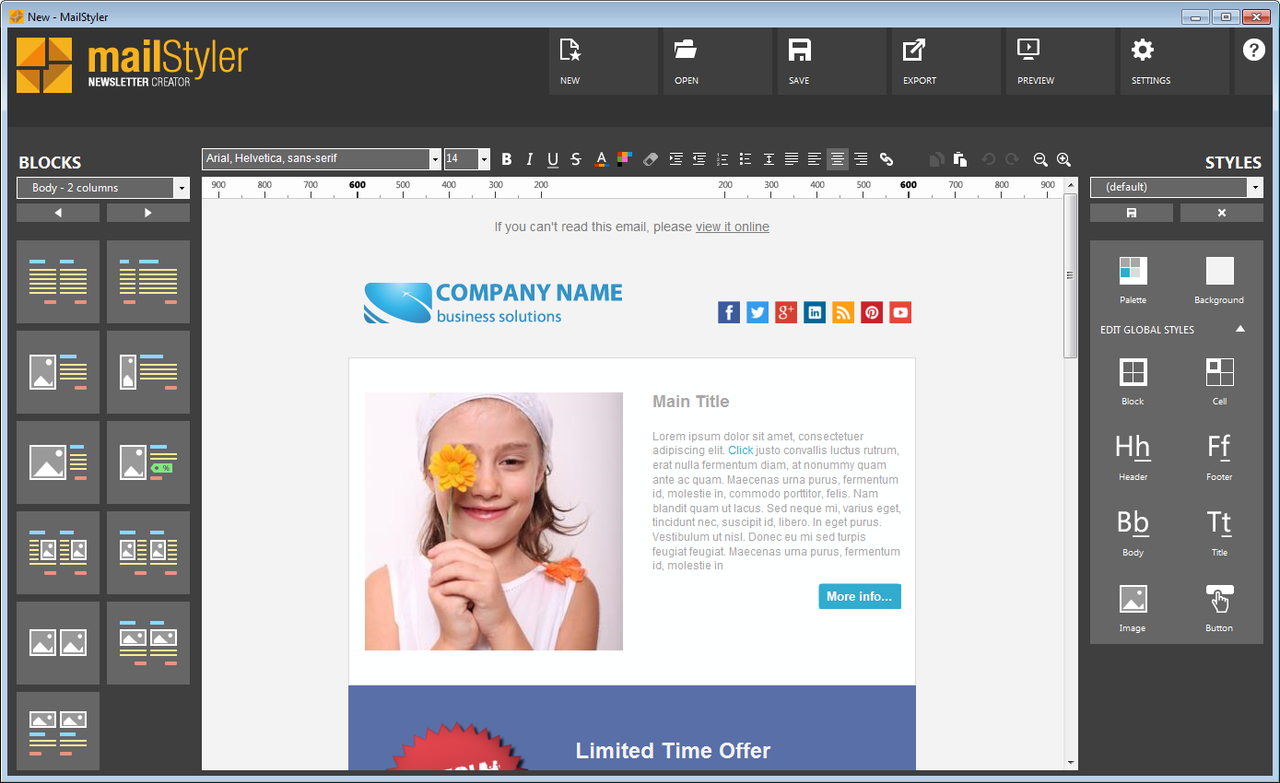Click the vertical scrollbar thumb
1280x783 pixels.
pyautogui.click(x=1070, y=275)
